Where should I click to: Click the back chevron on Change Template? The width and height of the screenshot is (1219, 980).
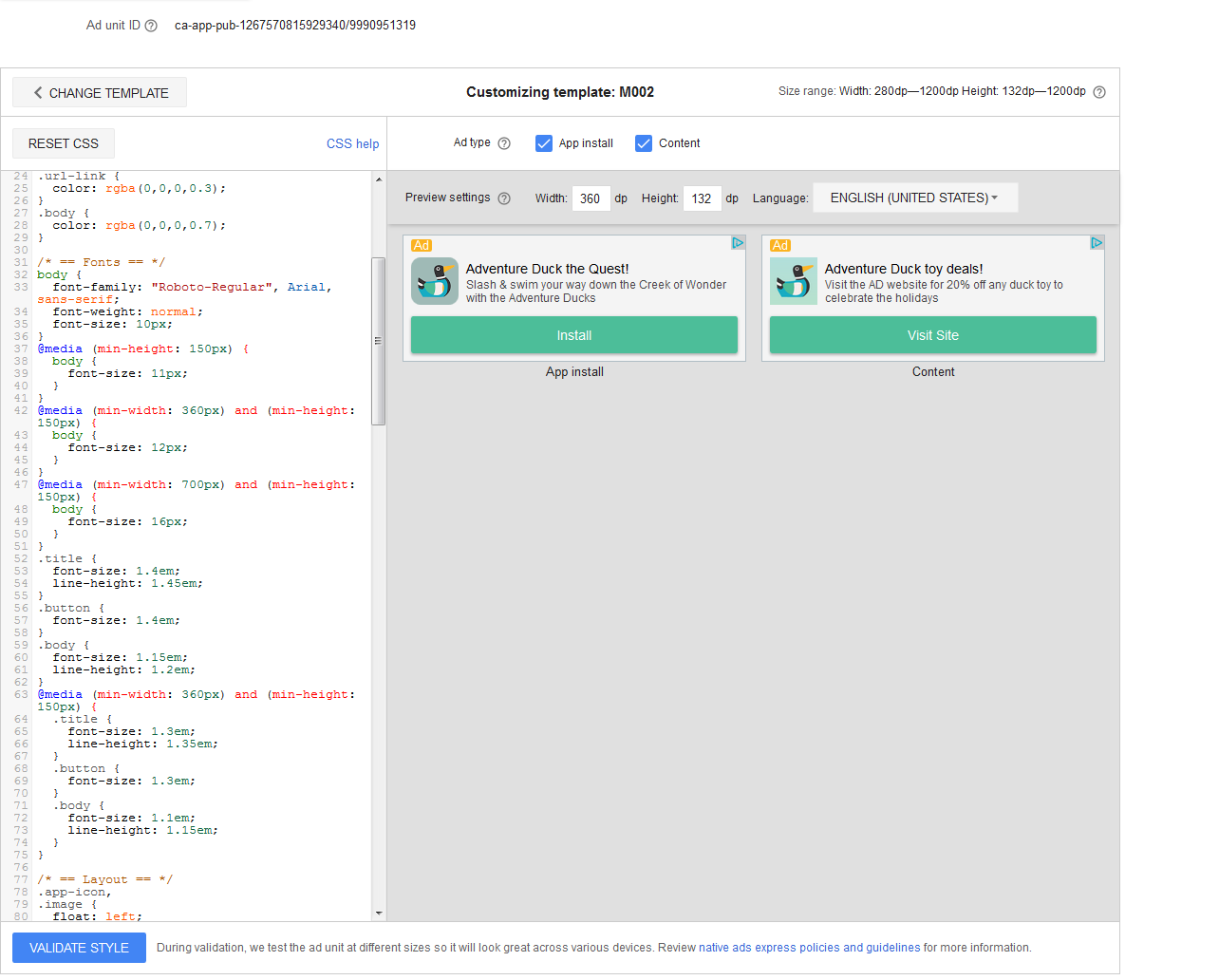[x=38, y=92]
